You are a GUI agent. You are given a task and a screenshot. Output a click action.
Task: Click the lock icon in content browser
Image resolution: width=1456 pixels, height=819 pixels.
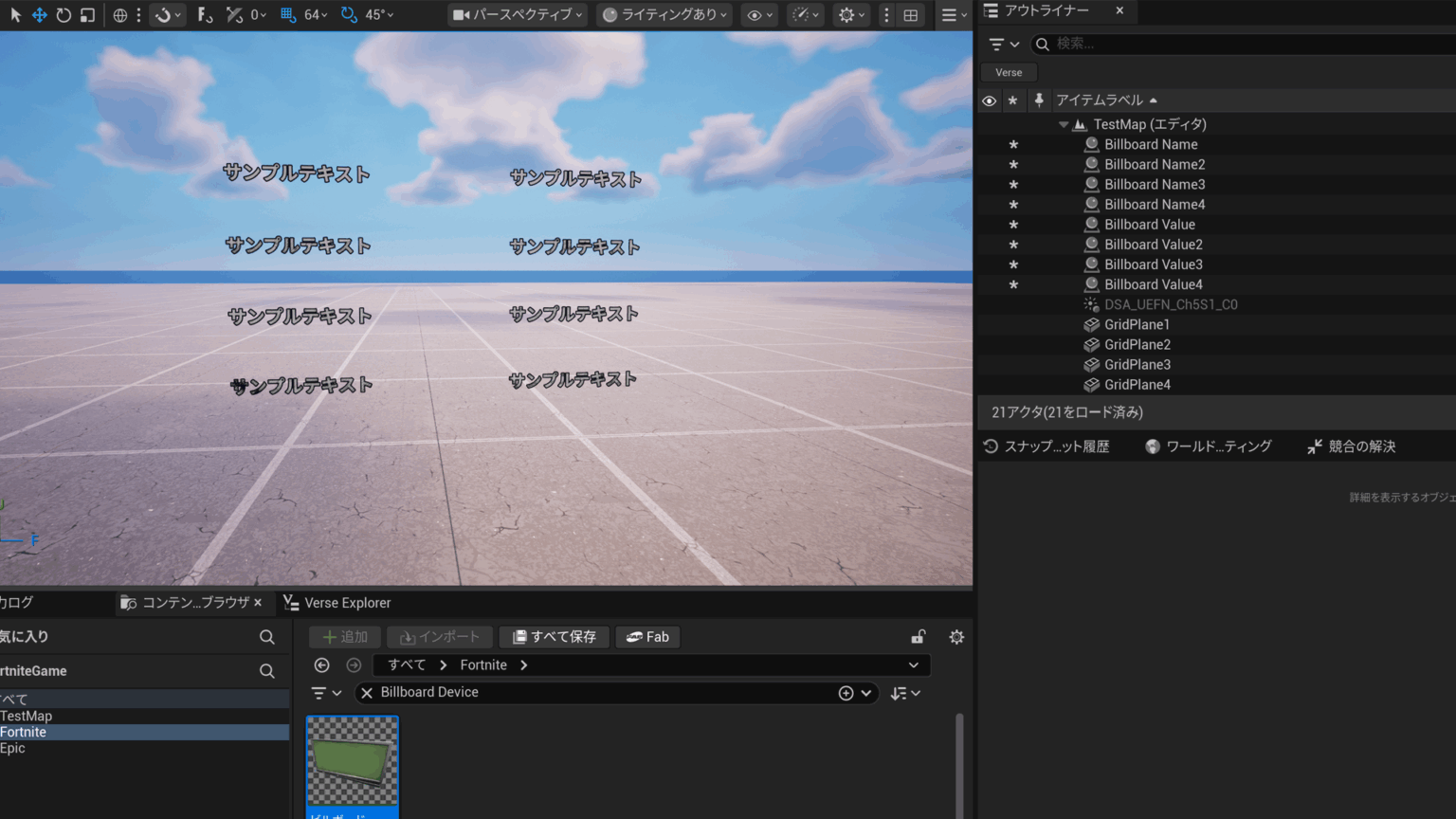pos(917,636)
